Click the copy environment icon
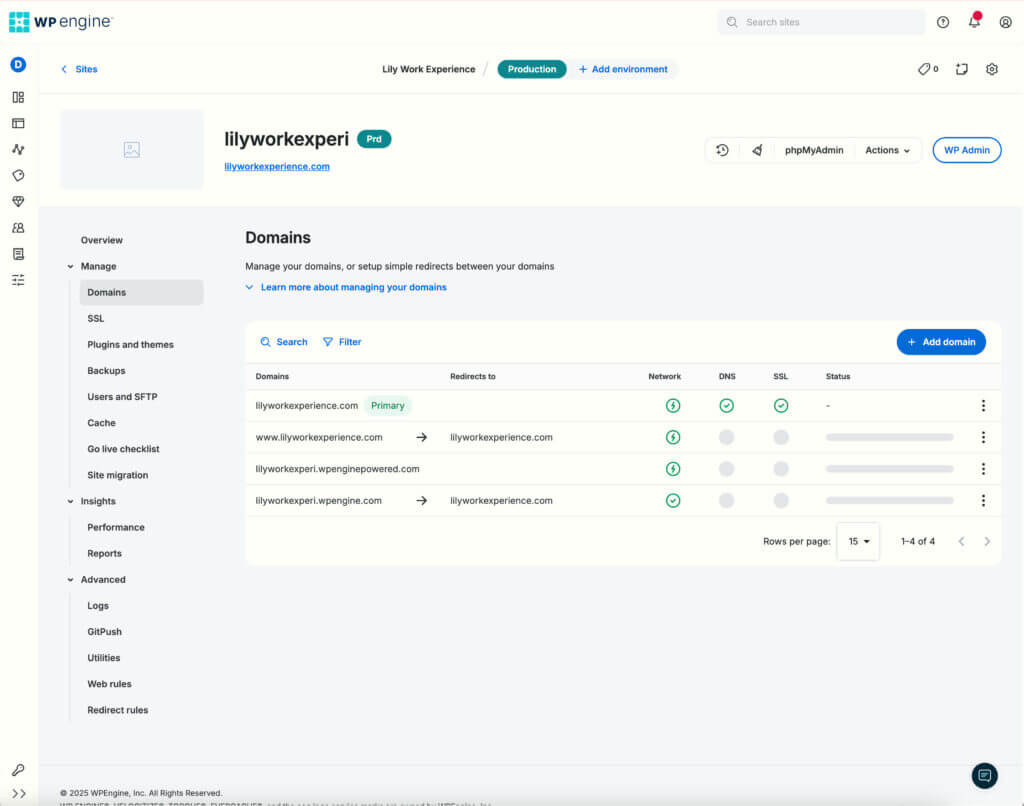This screenshot has height=806, width=1024. coord(961,69)
